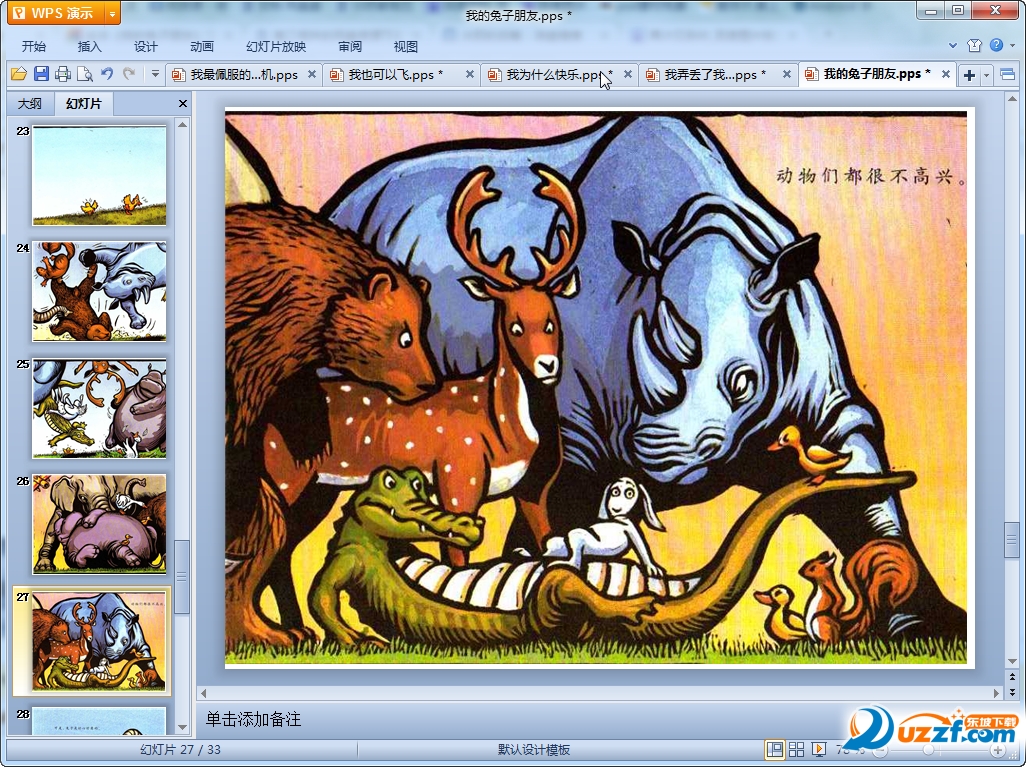Start slideshow from status bar icon
Screen dimensions: 1026x767
coord(818,749)
